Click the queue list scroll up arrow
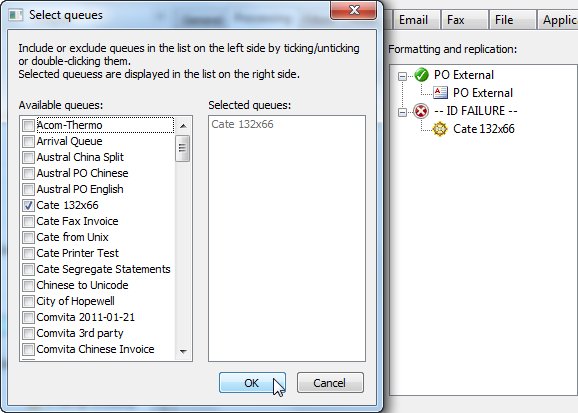 coord(183,126)
